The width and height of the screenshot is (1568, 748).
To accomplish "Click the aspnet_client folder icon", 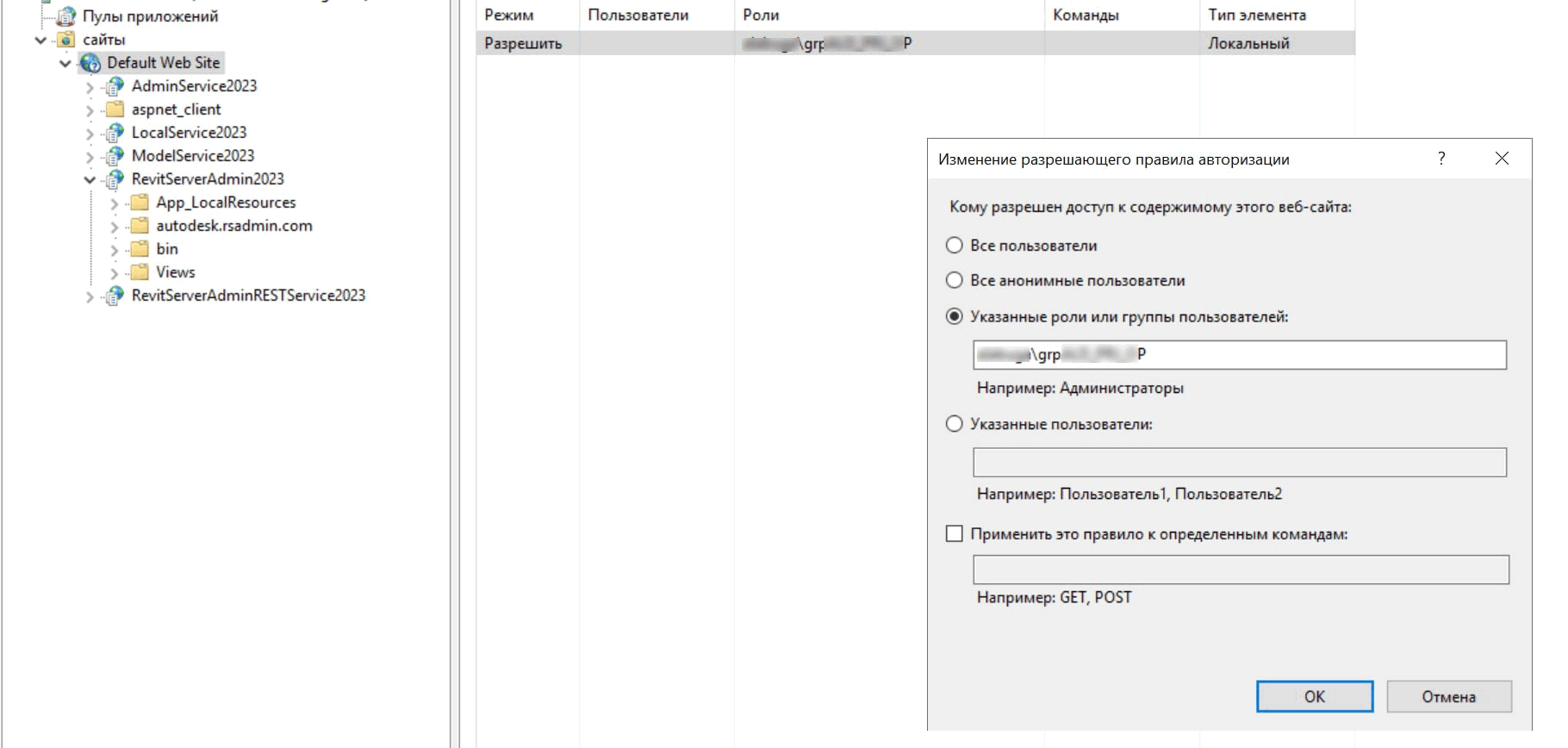I will click(115, 109).
